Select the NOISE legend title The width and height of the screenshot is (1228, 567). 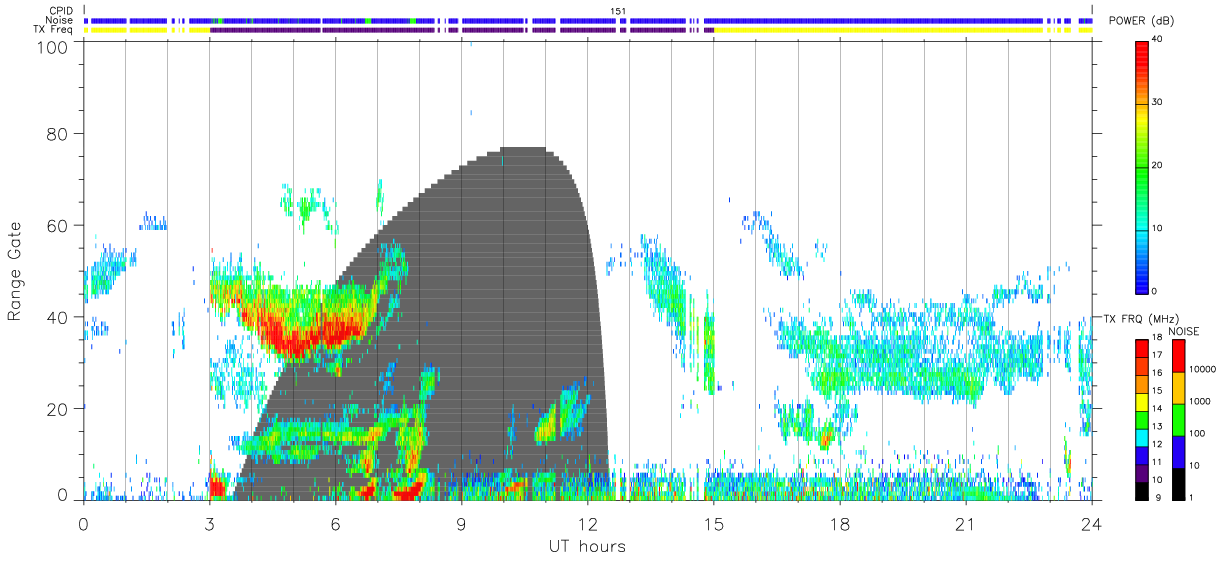1186,331
